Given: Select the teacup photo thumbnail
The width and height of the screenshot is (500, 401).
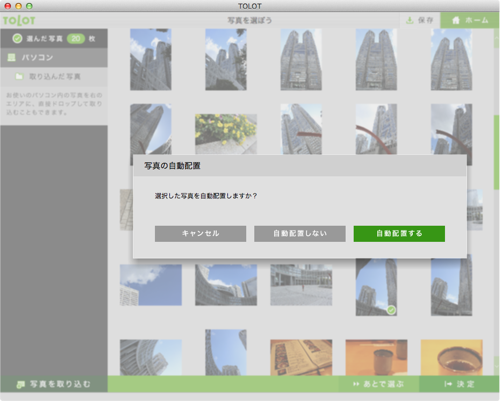Looking at the screenshot, I should pyautogui.click(x=452, y=358).
